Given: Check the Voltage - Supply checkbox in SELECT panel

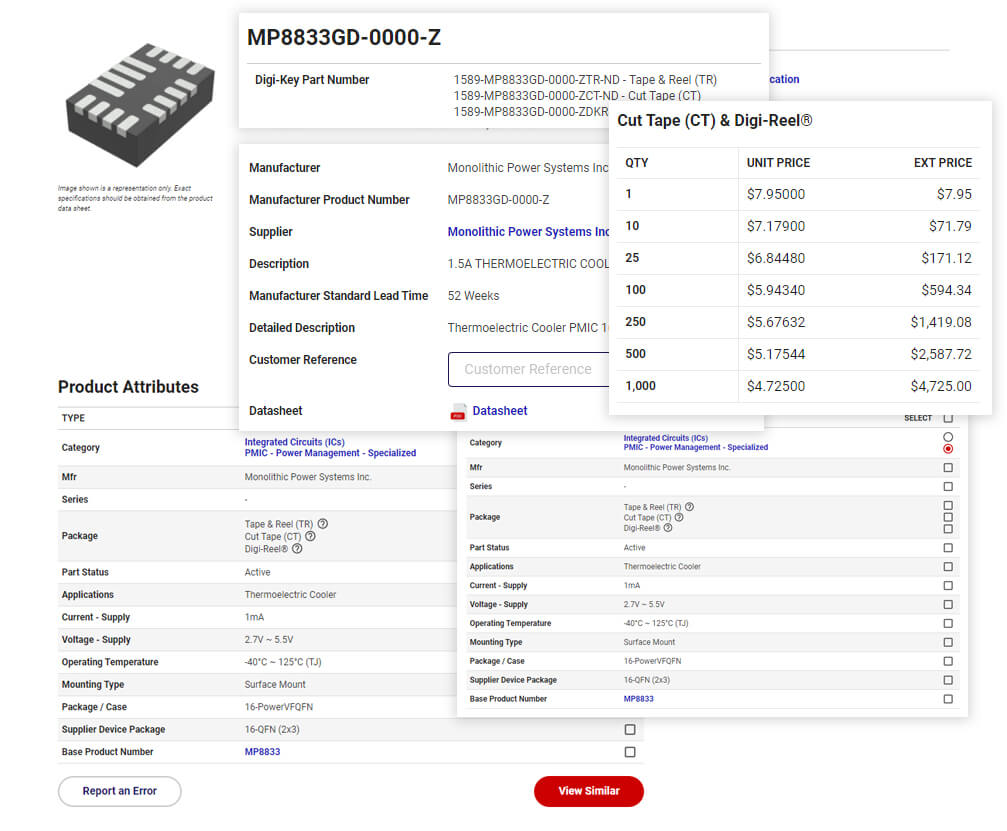Looking at the screenshot, I should (x=948, y=604).
